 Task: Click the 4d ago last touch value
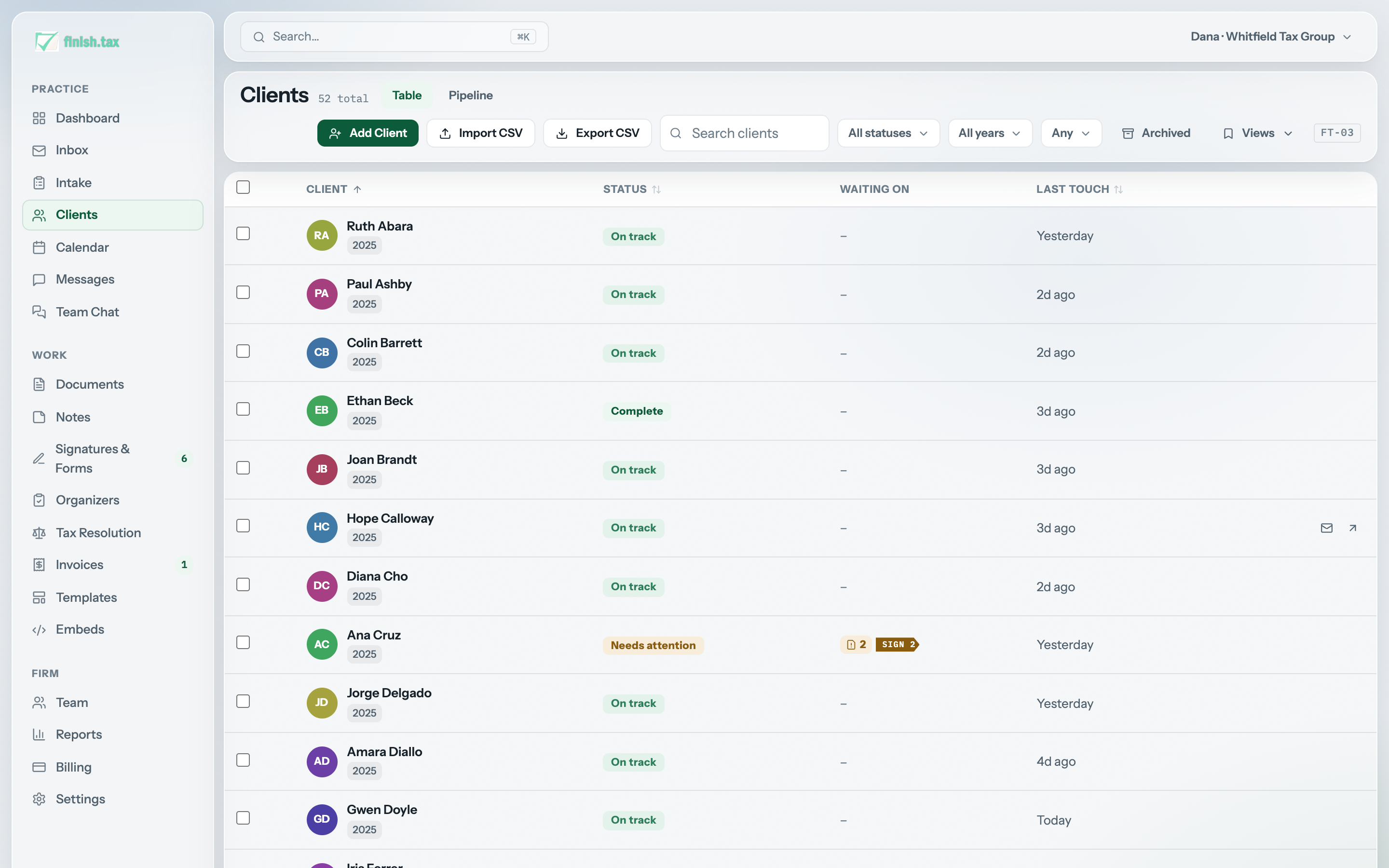point(1056,761)
